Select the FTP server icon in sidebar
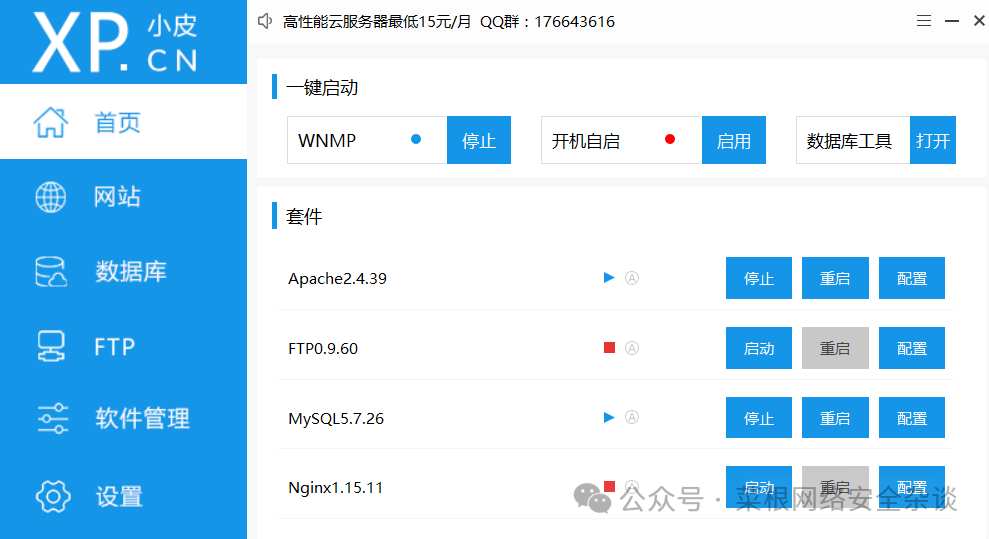 50,346
